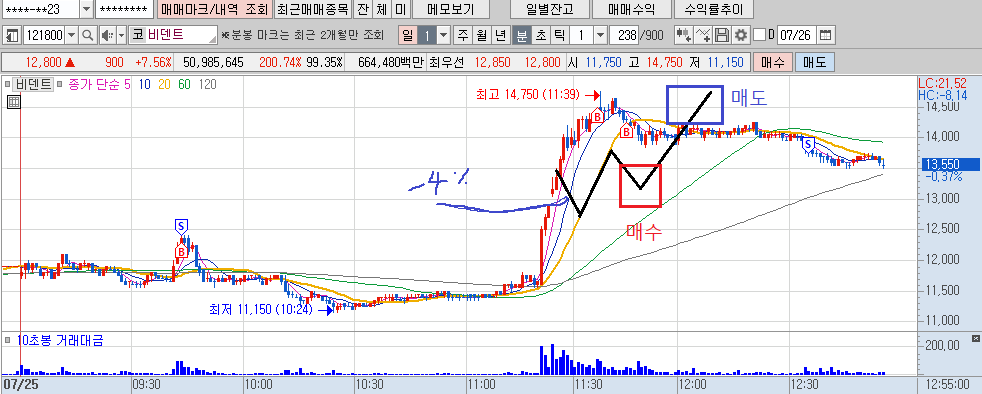Expand the dropdown next to speaker icon
This screenshot has height=394, width=982.
[x=121, y=35]
